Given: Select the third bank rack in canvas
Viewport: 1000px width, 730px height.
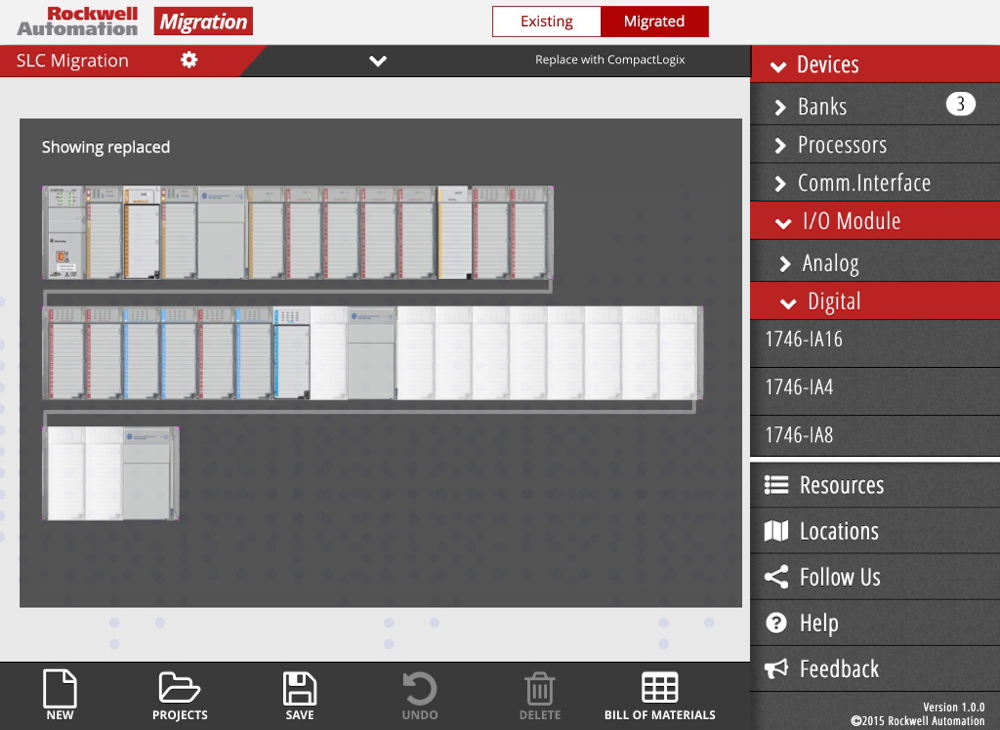Looking at the screenshot, I should tap(111, 473).
